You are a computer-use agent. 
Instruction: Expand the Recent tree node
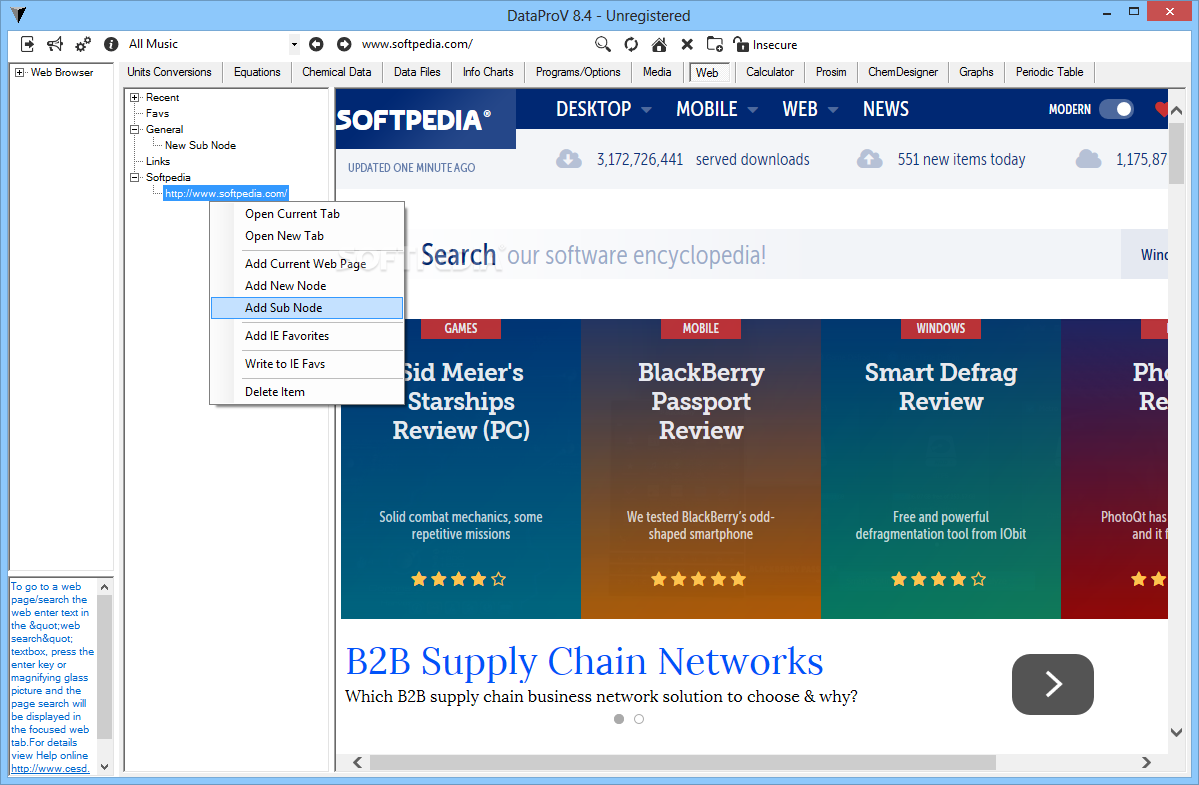tap(135, 97)
